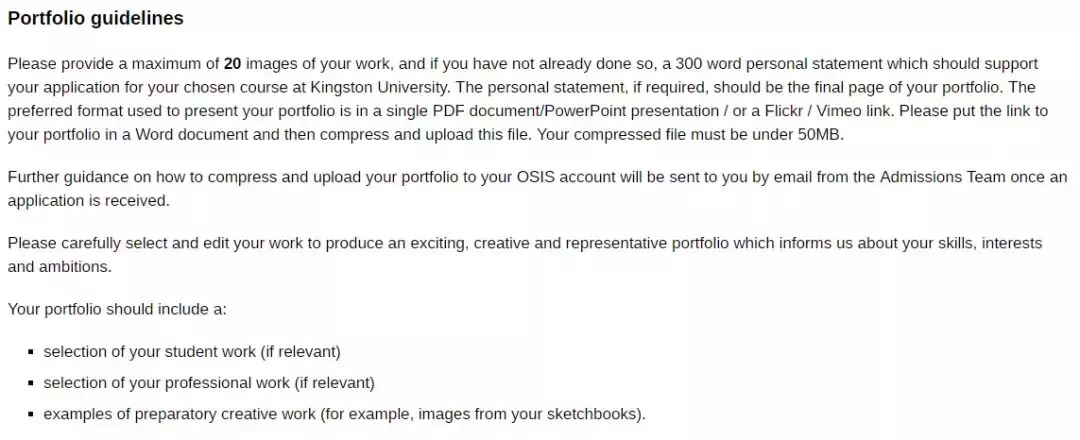1080x440 pixels.
Task: Click the words 'Admissions Team'
Action: coord(913,177)
